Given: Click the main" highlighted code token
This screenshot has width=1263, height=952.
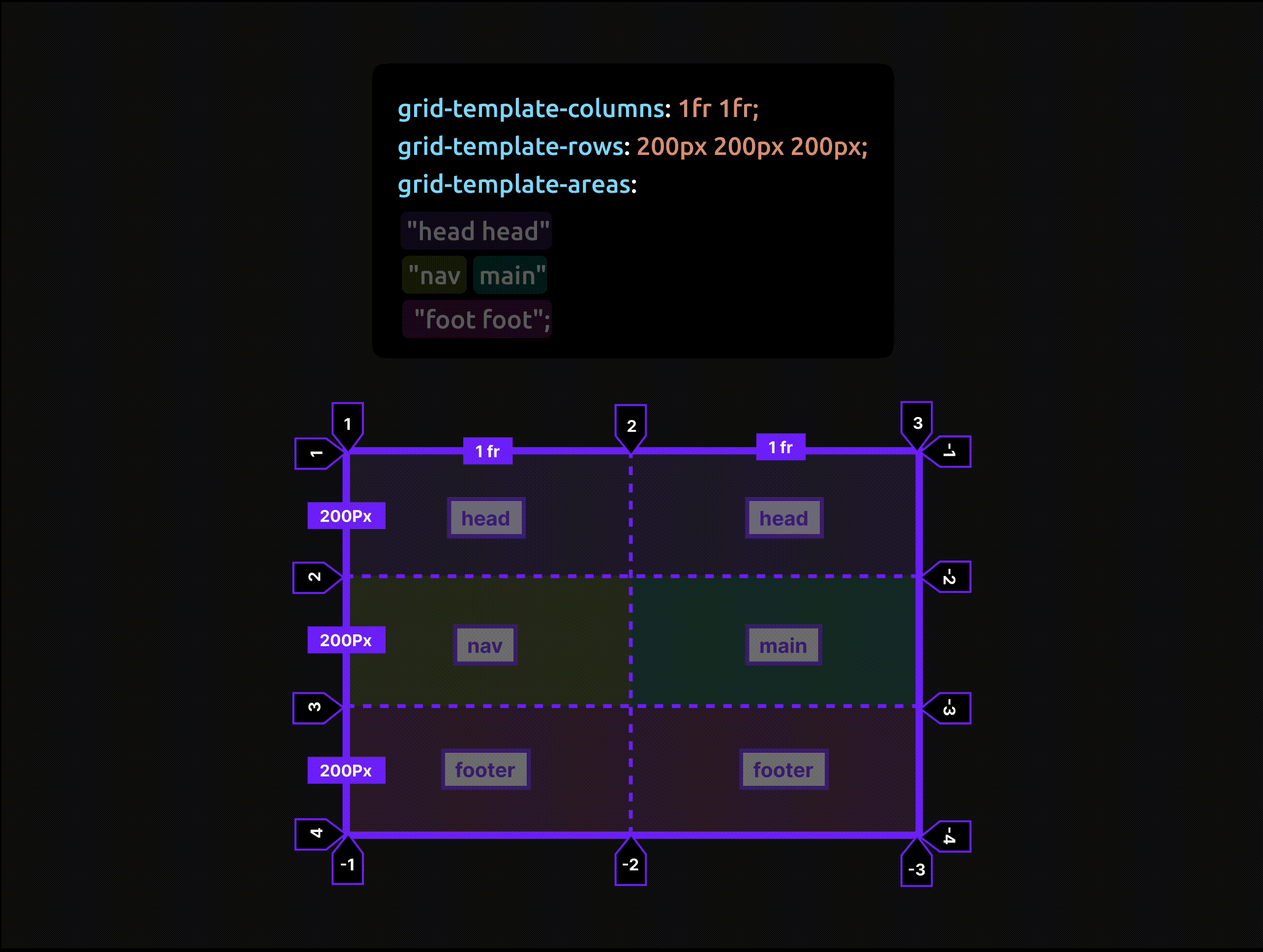Looking at the screenshot, I should tap(511, 276).
